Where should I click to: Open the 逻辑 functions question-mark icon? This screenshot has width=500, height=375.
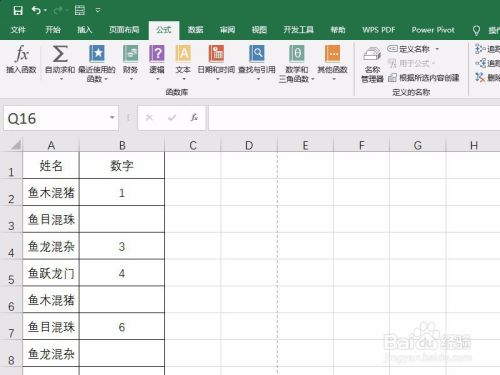[157, 54]
